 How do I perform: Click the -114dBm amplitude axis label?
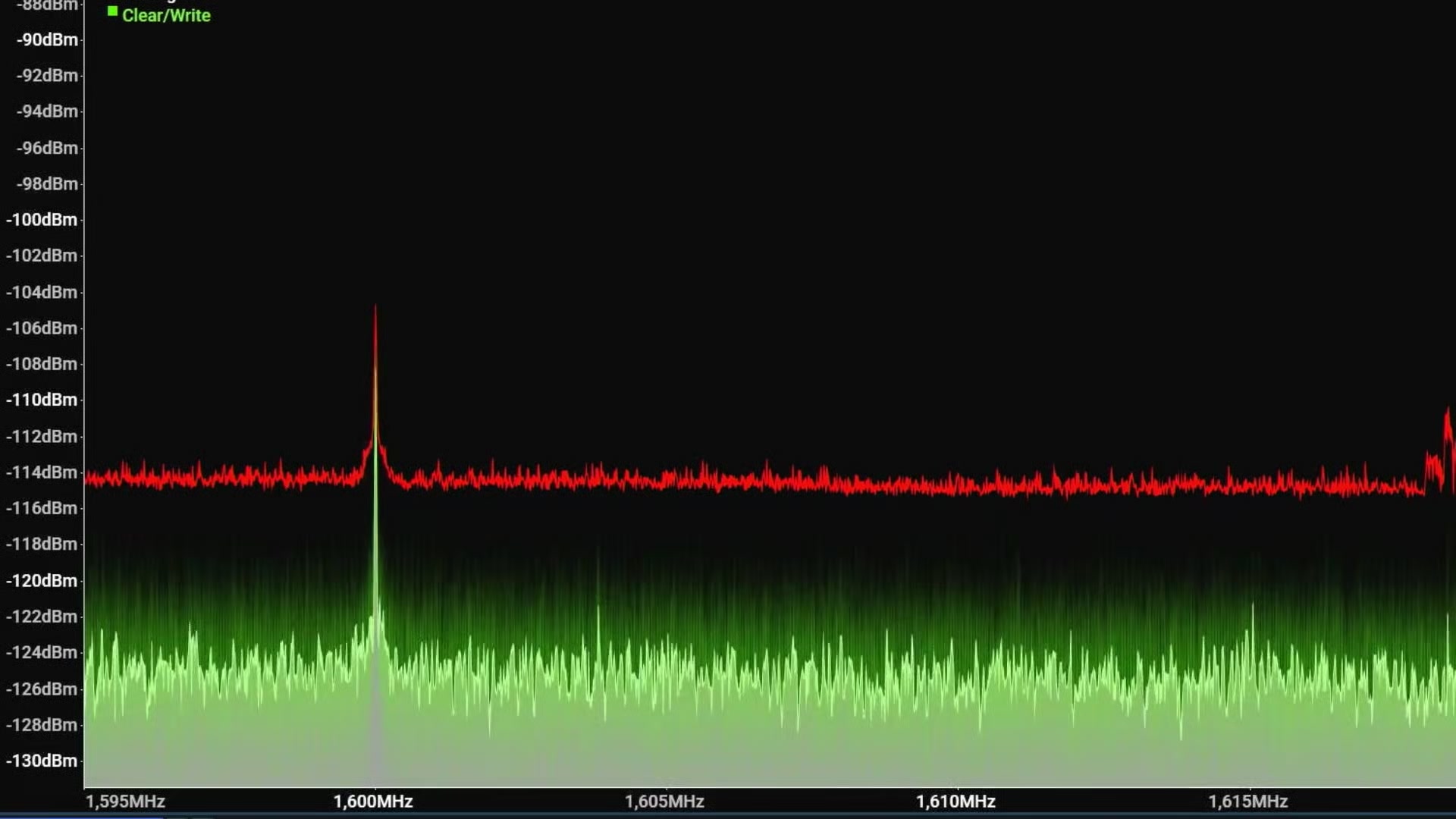[x=42, y=472]
